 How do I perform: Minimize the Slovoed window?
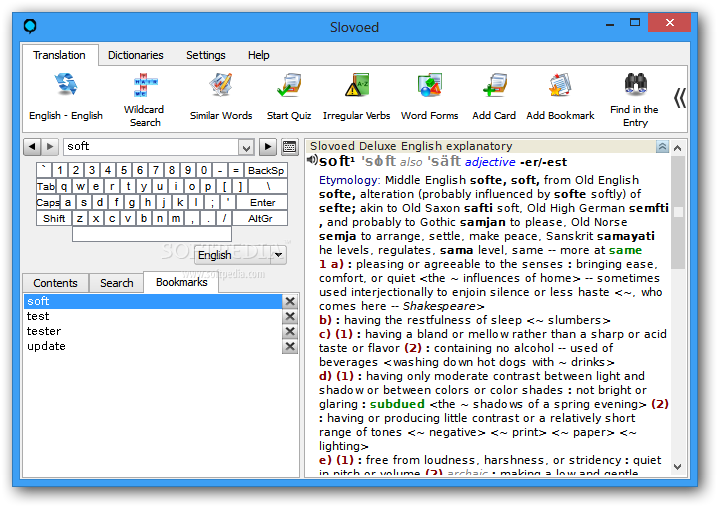pyautogui.click(x=610, y=23)
